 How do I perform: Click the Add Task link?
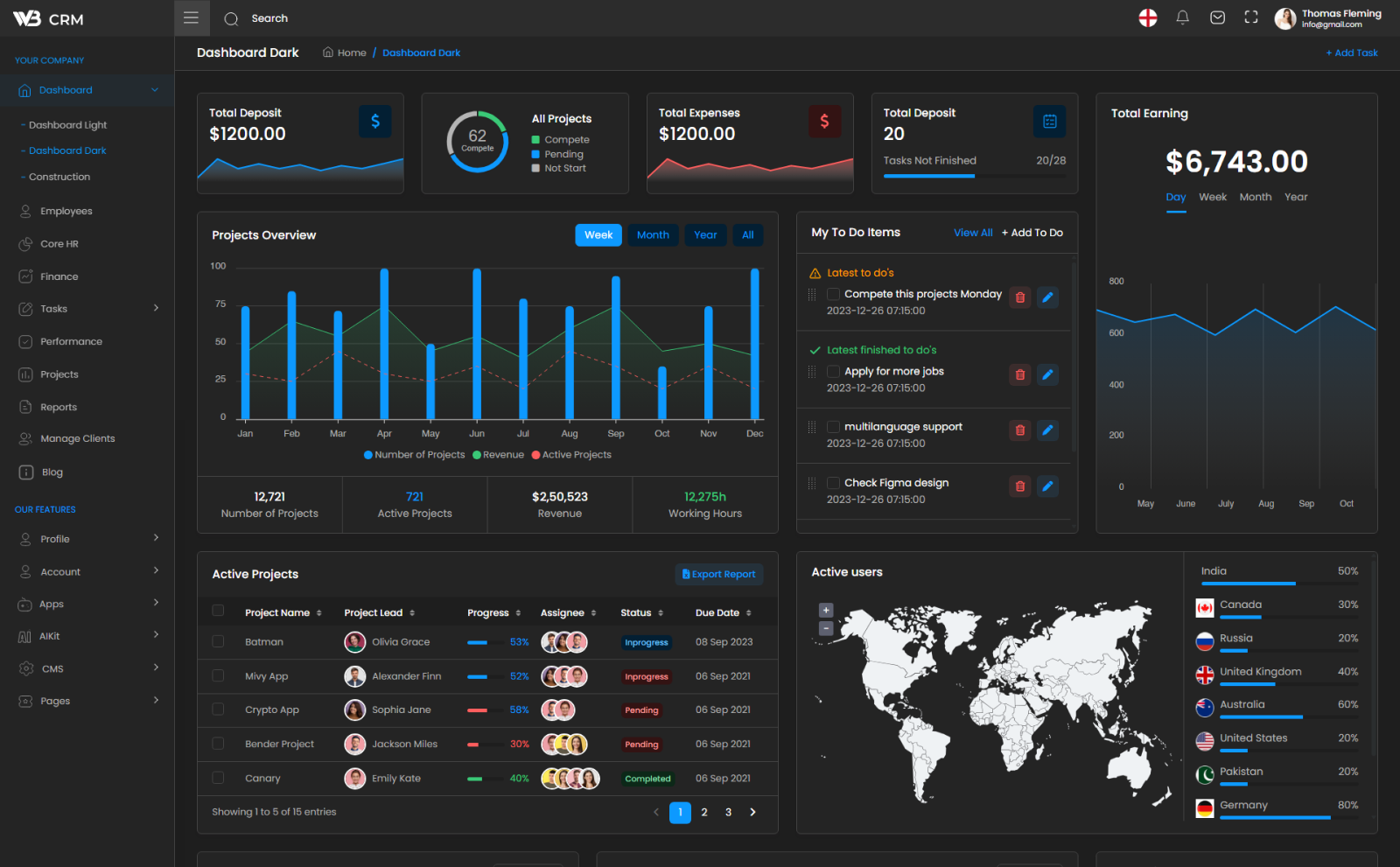pyautogui.click(x=1352, y=52)
